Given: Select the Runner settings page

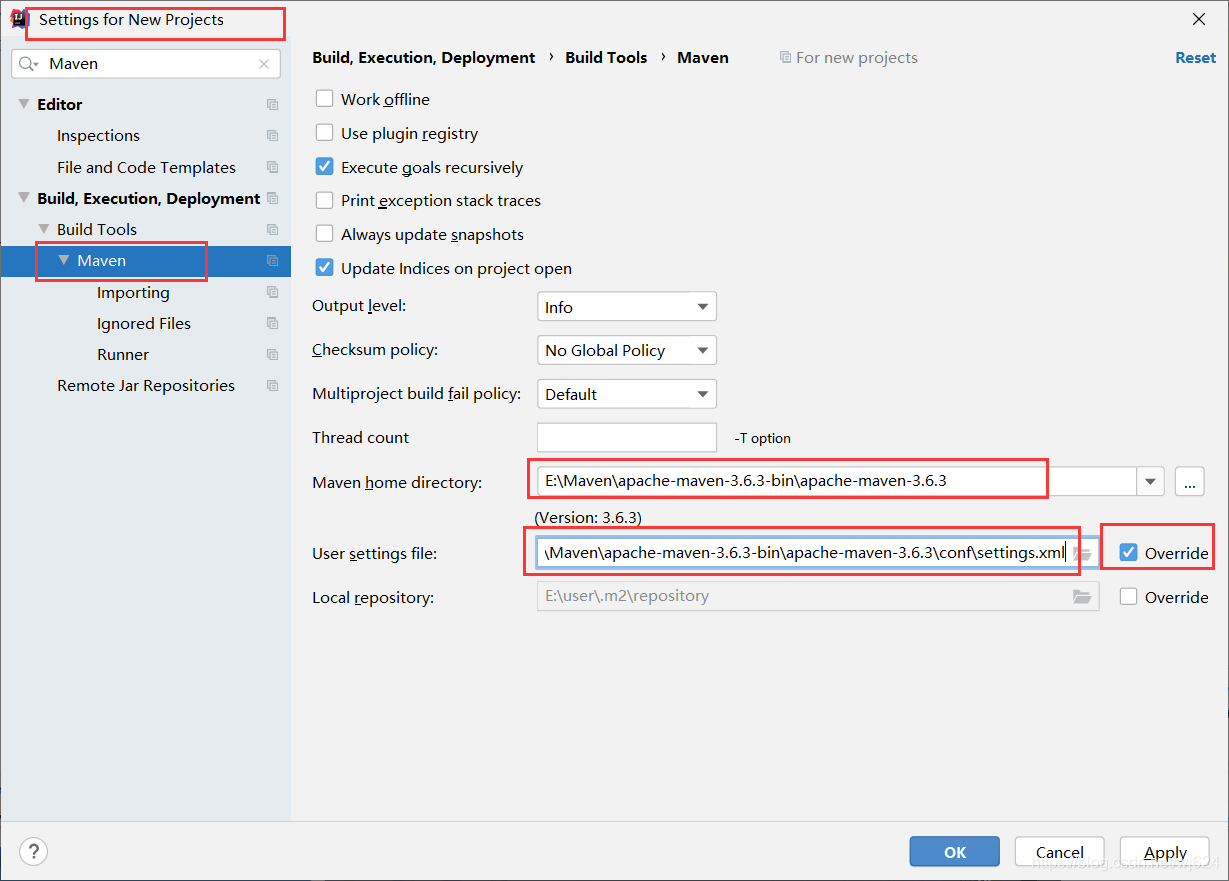Looking at the screenshot, I should tap(123, 355).
